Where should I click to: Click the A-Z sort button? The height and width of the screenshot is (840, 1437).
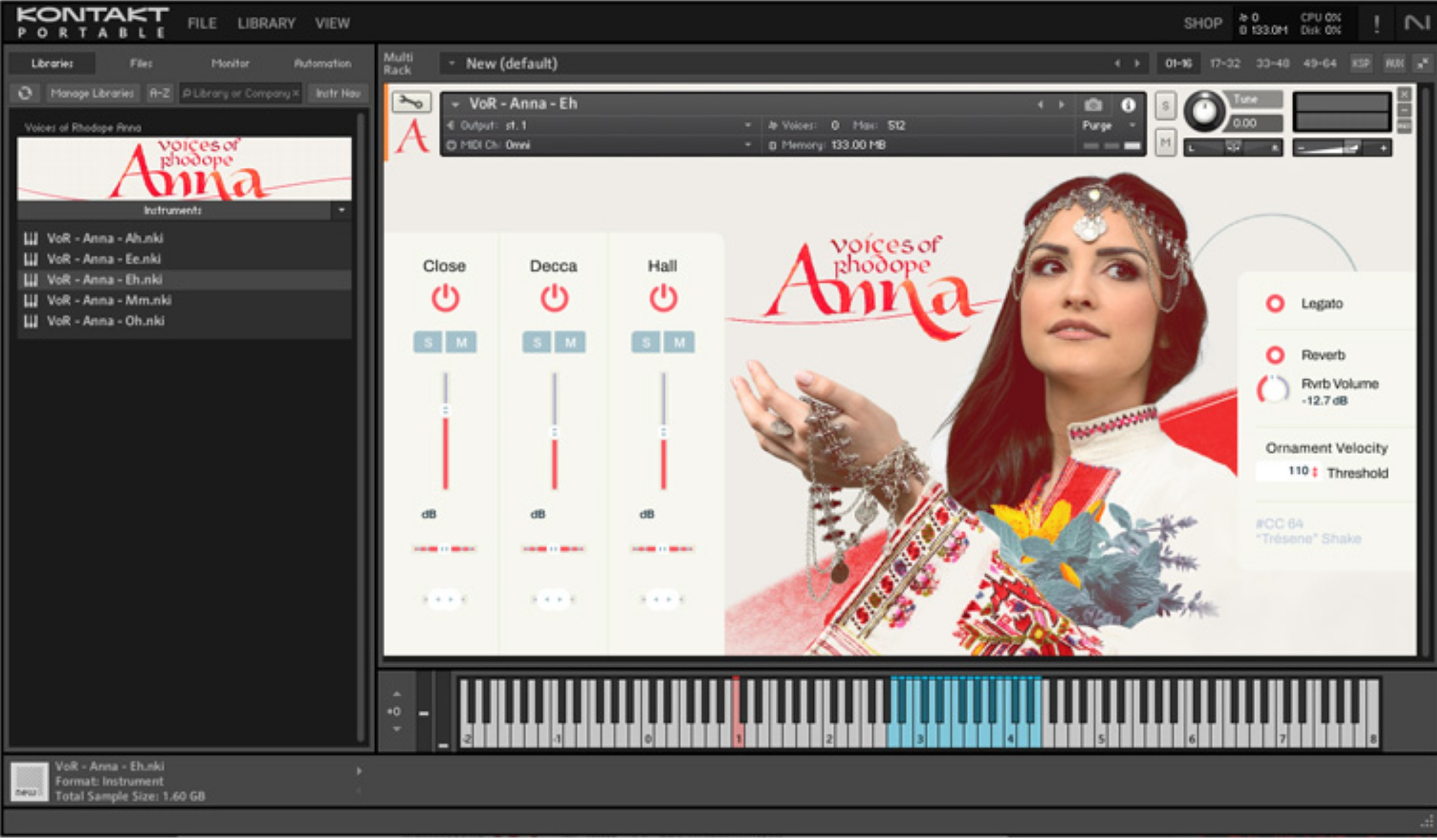pos(160,93)
